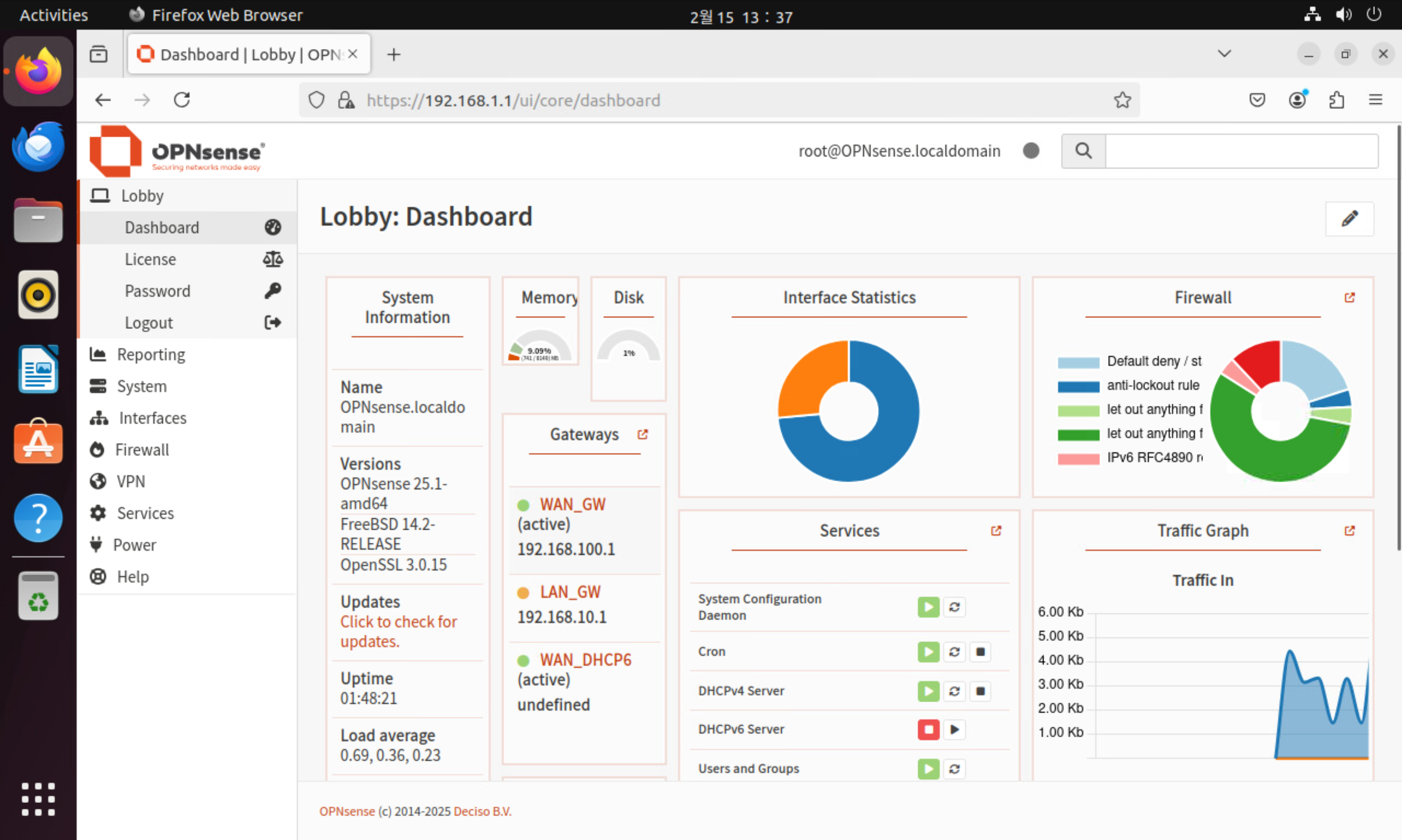This screenshot has height=840, width=1402.
Task: Click the pencil edit dashboard icon
Action: point(1349,219)
